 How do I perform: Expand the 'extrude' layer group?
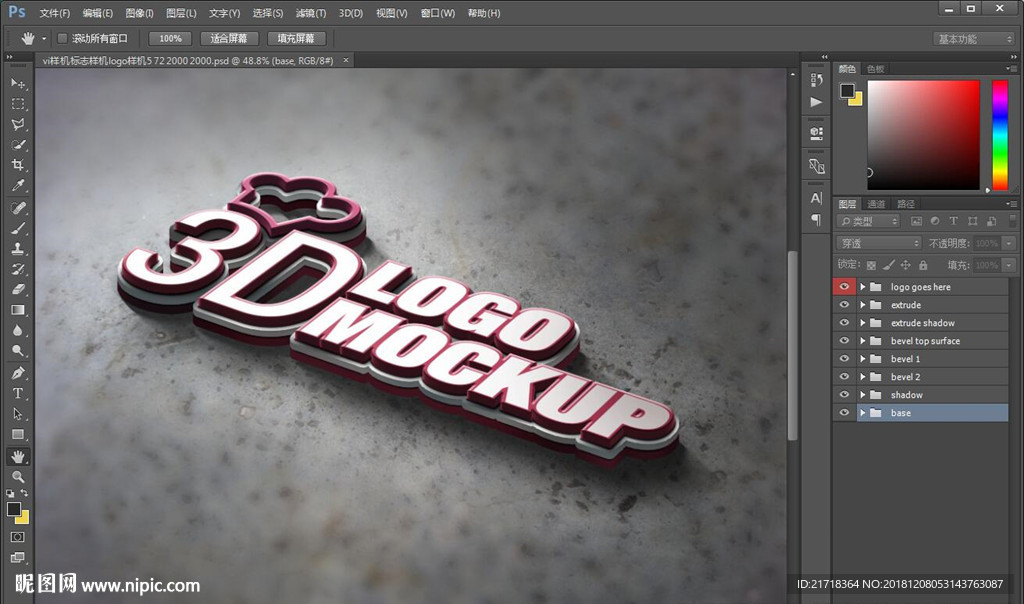click(x=862, y=305)
